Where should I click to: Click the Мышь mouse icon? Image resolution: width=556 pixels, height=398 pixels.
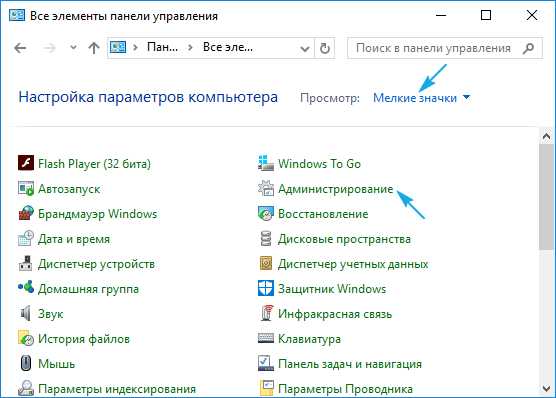pyautogui.click(x=26, y=364)
